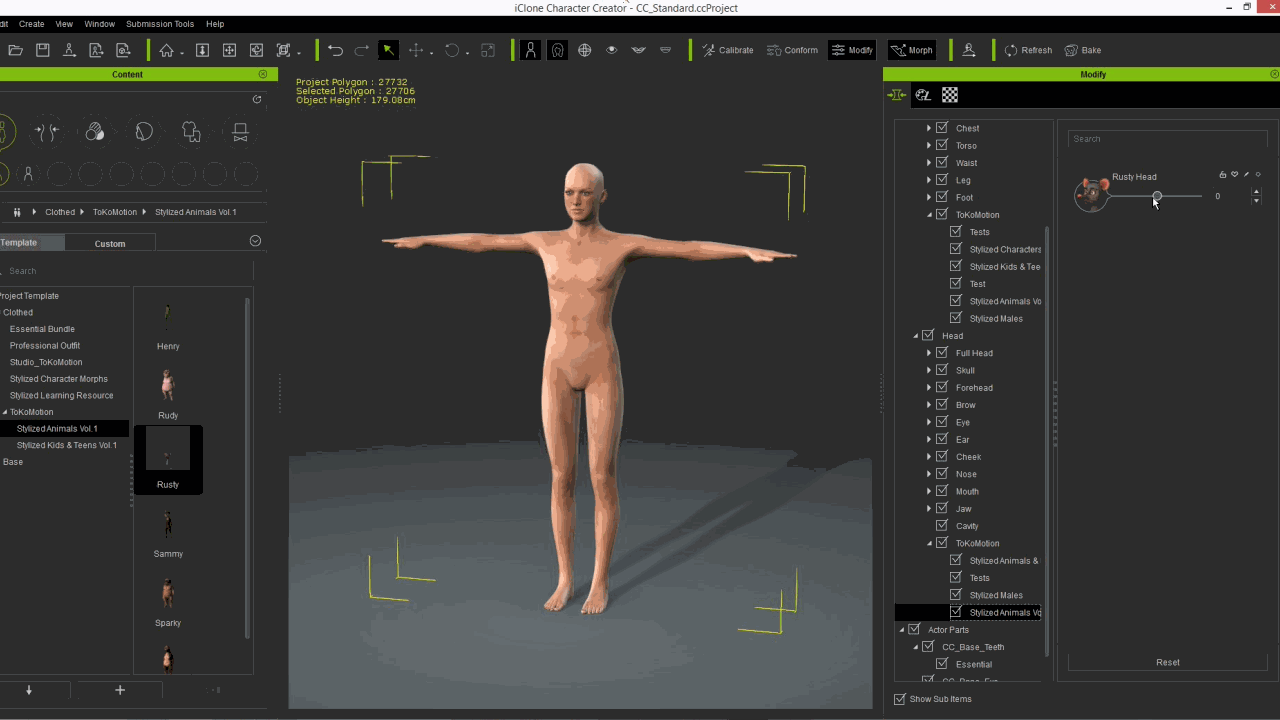Click the Home view icon
Viewport: 1280px width, 720px height.
167,50
